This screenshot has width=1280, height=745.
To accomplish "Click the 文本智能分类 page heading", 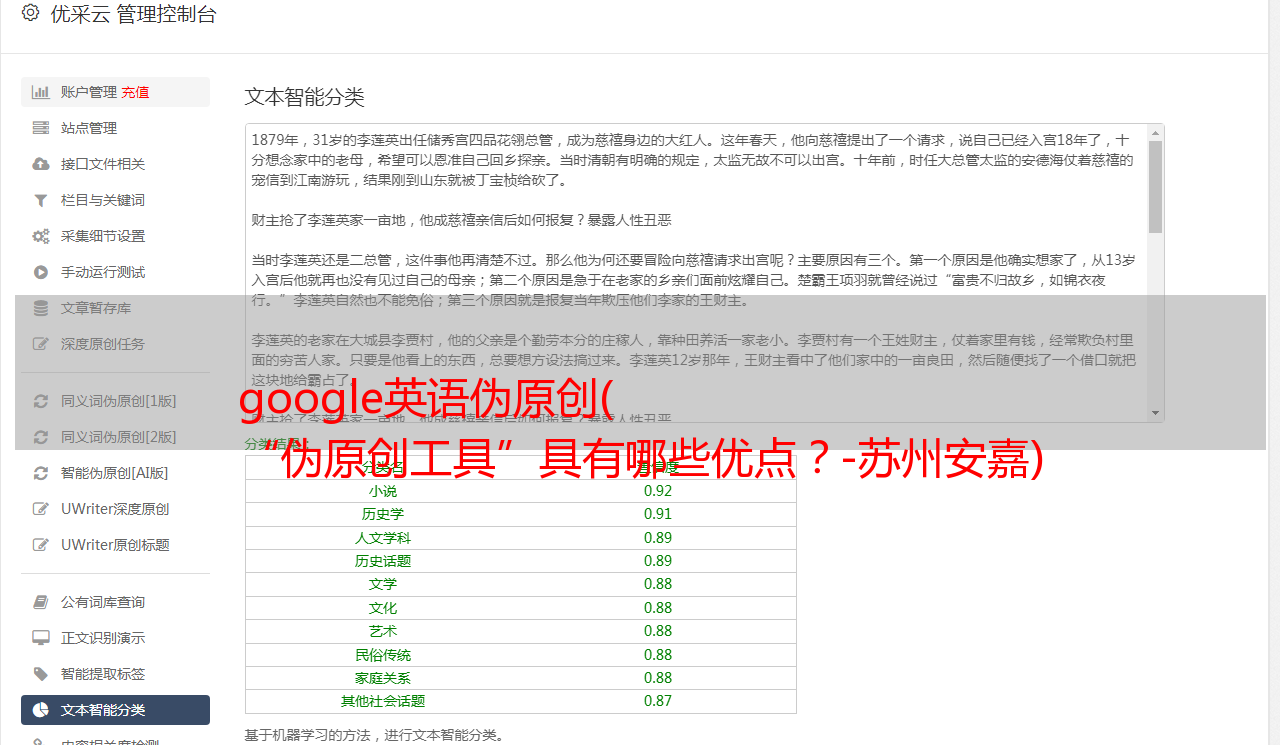I will [304, 97].
